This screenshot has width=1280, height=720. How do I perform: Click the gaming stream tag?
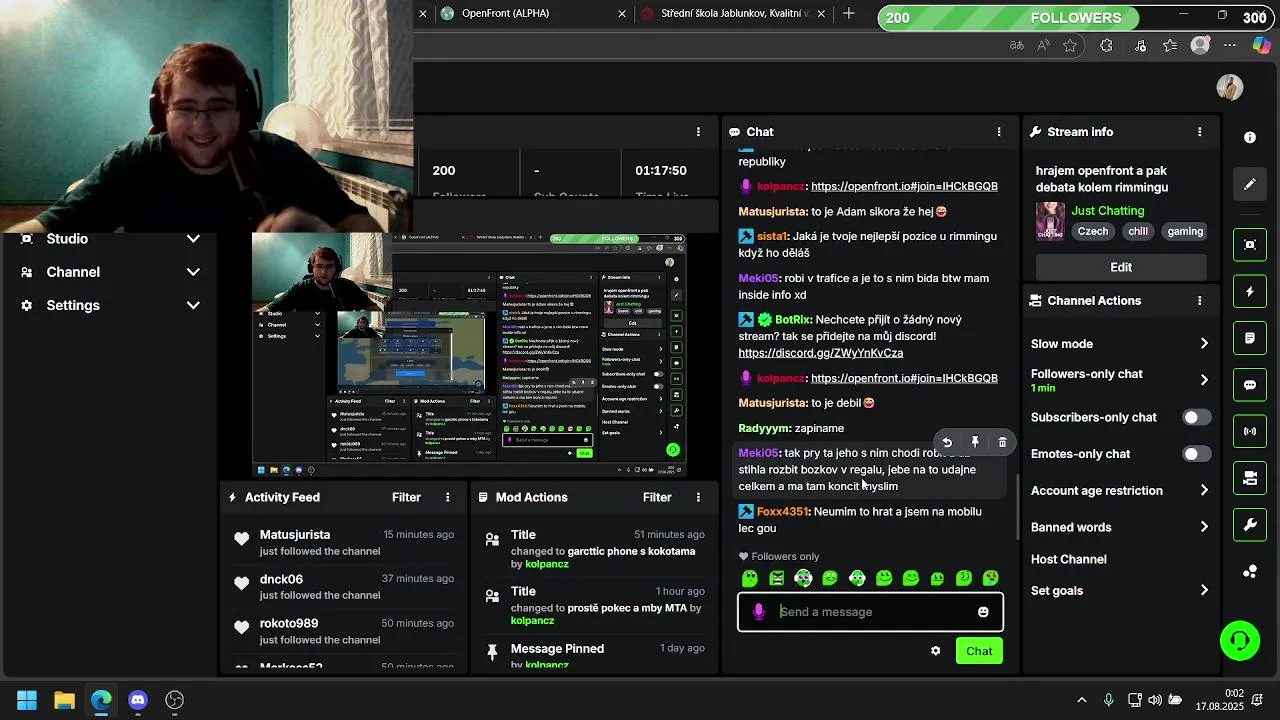(x=1185, y=231)
